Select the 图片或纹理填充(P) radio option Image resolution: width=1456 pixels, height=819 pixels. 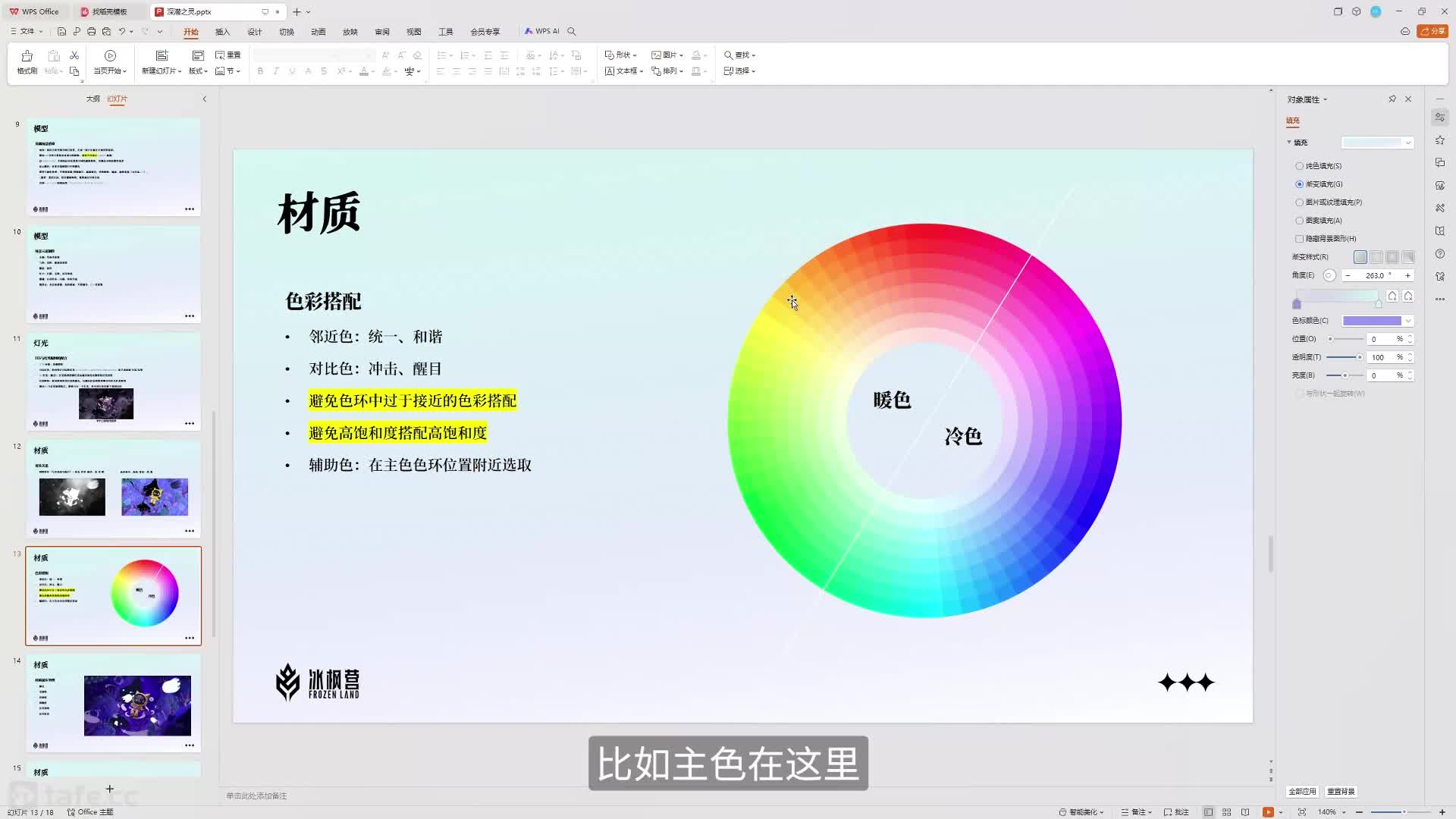coord(1329,202)
